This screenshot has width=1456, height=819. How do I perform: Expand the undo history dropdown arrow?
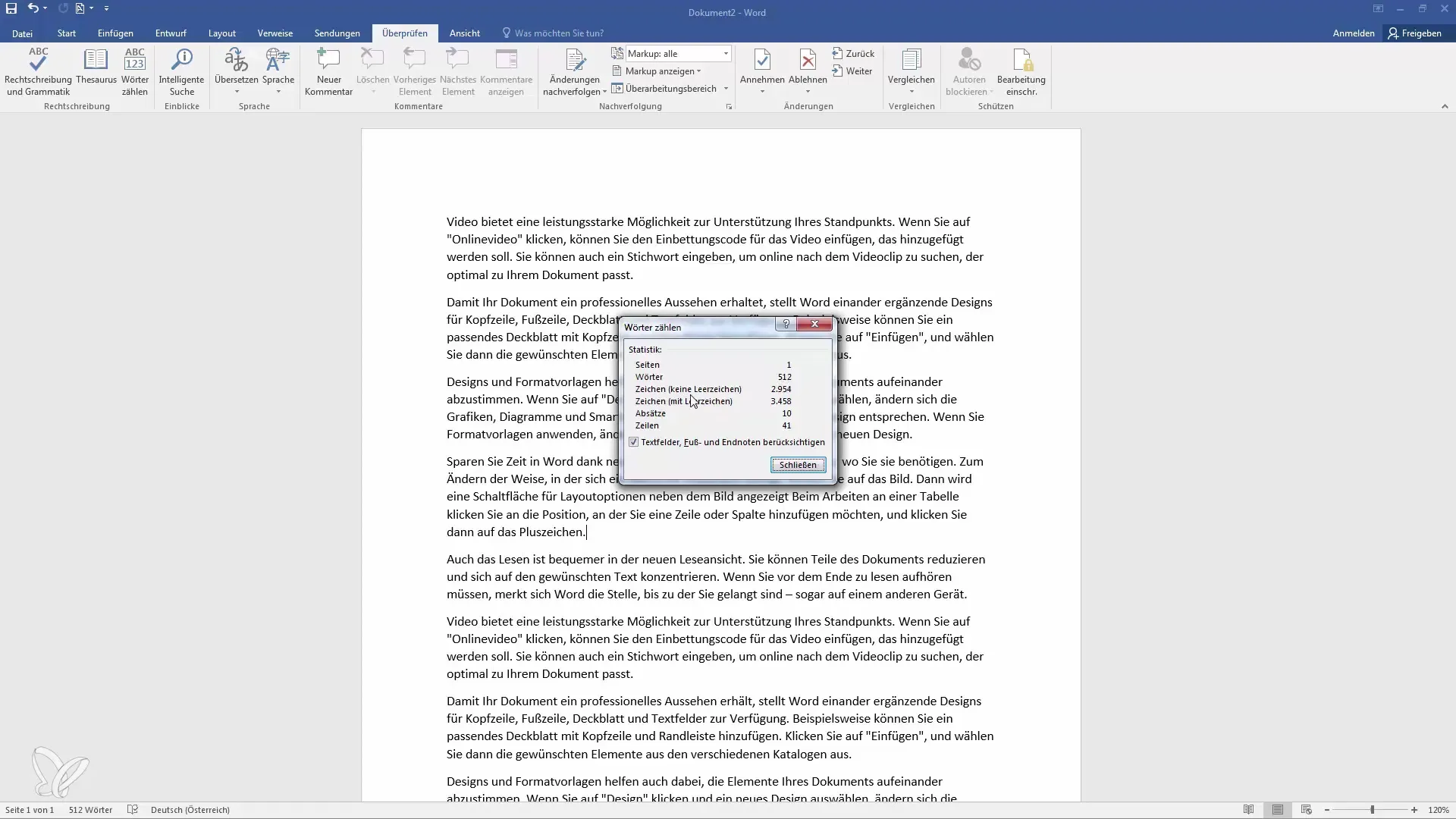click(x=45, y=8)
